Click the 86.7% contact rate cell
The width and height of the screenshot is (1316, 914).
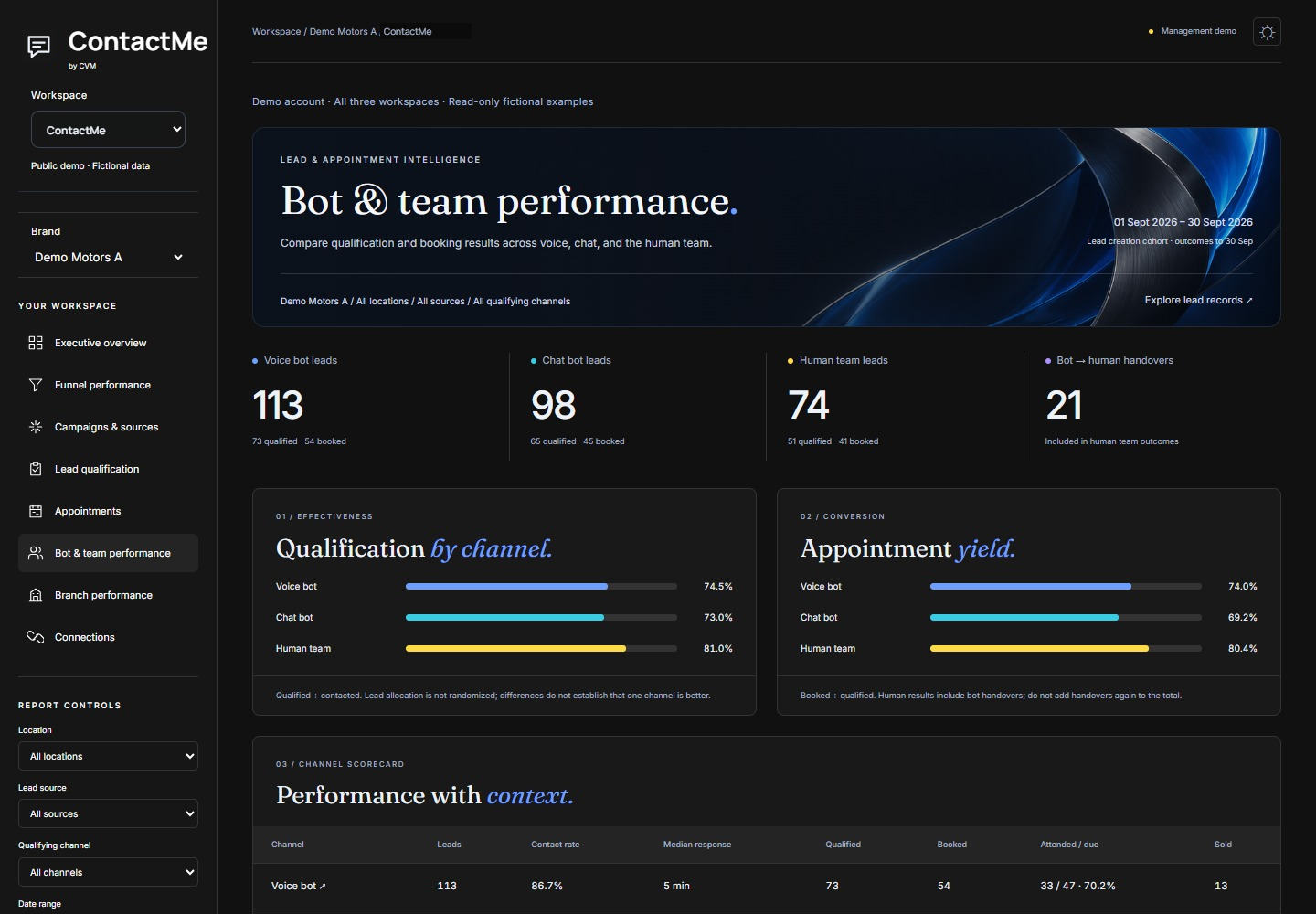(x=547, y=886)
